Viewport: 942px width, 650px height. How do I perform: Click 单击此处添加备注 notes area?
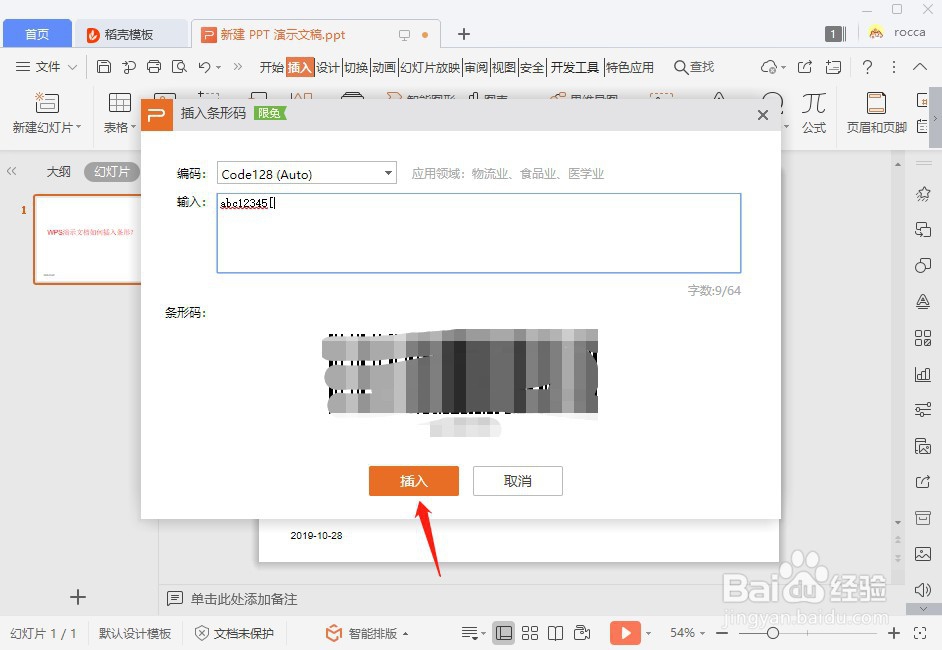[243, 599]
